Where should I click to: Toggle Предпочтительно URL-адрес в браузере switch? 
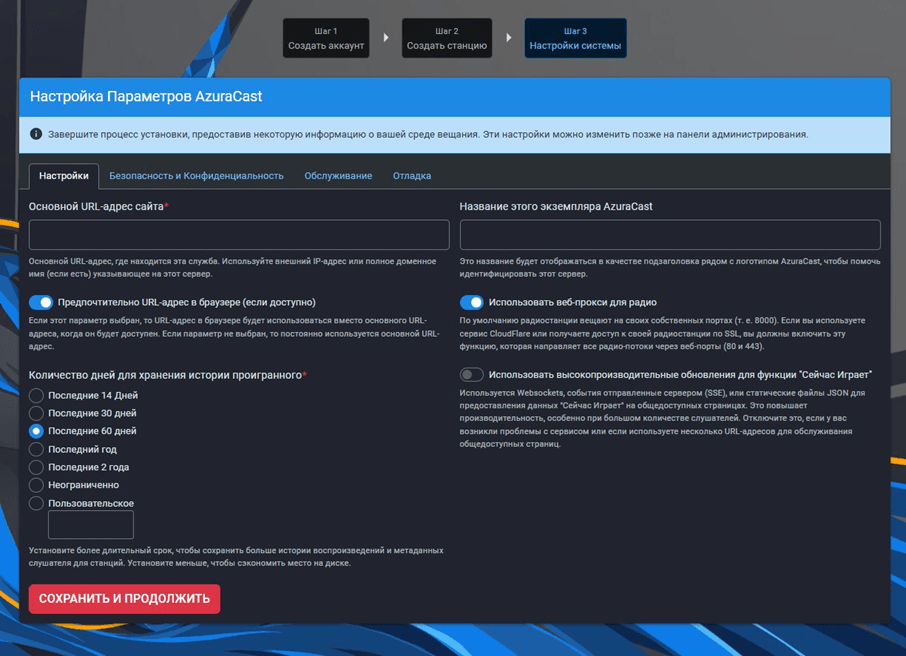(41, 302)
